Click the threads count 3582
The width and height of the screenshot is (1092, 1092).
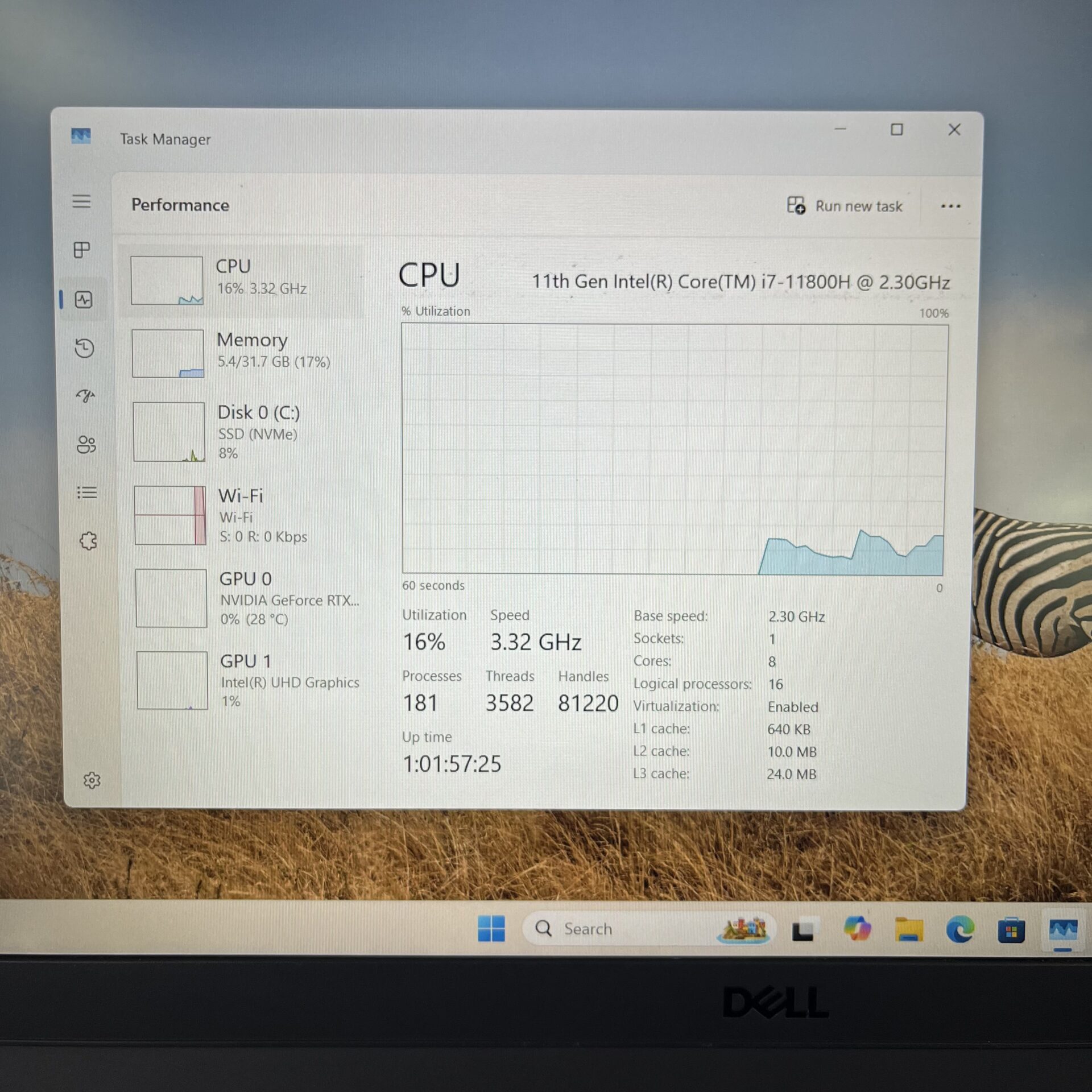coord(510,703)
